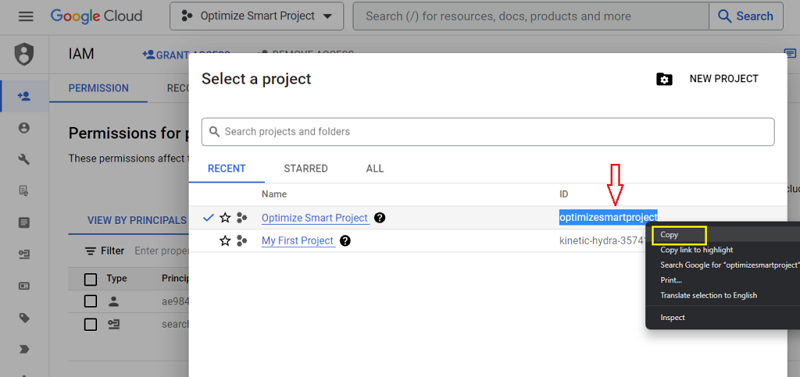
Task: Open the list document sidebar icon
Action: point(24,223)
